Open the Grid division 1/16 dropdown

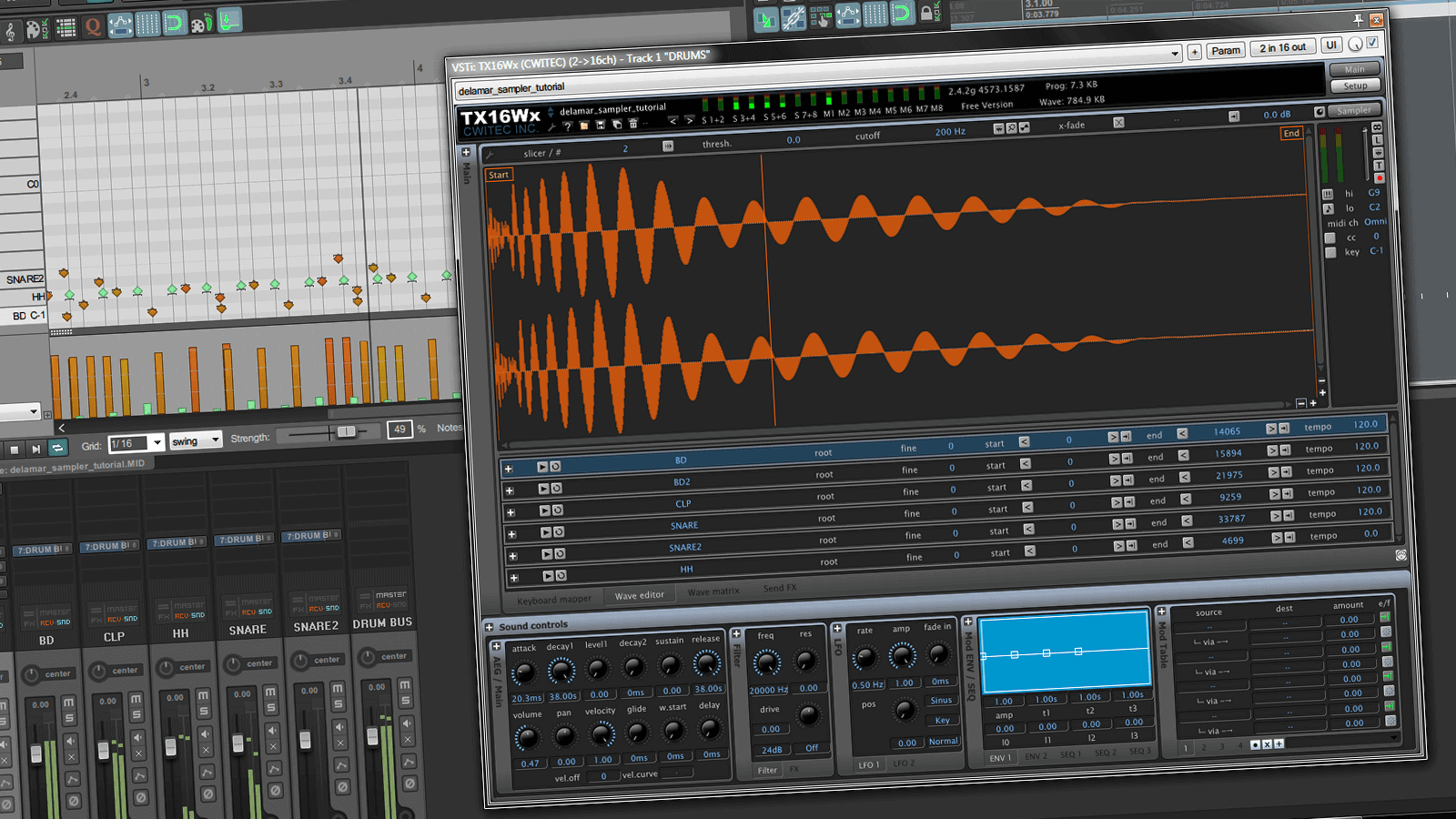(x=136, y=443)
